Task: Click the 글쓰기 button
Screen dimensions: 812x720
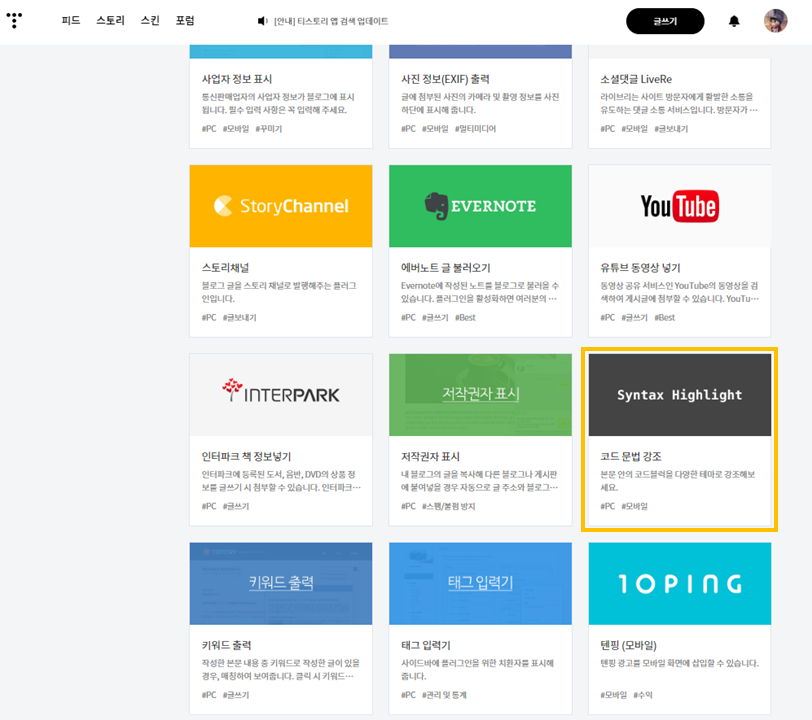Action: coord(665,21)
